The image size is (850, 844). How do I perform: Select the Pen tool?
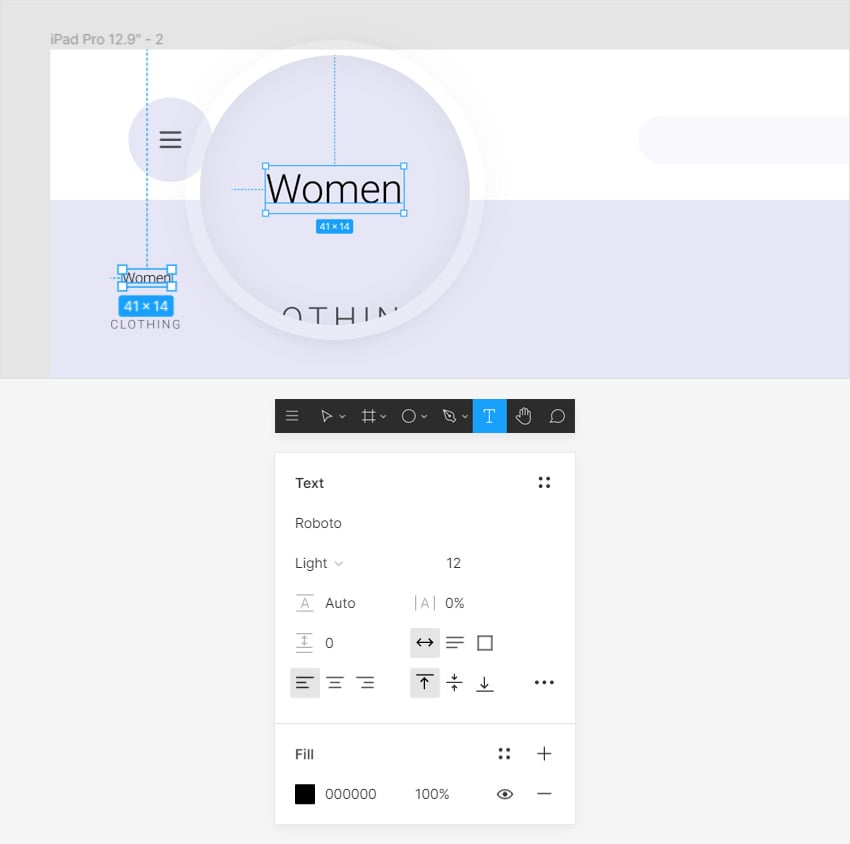point(449,416)
